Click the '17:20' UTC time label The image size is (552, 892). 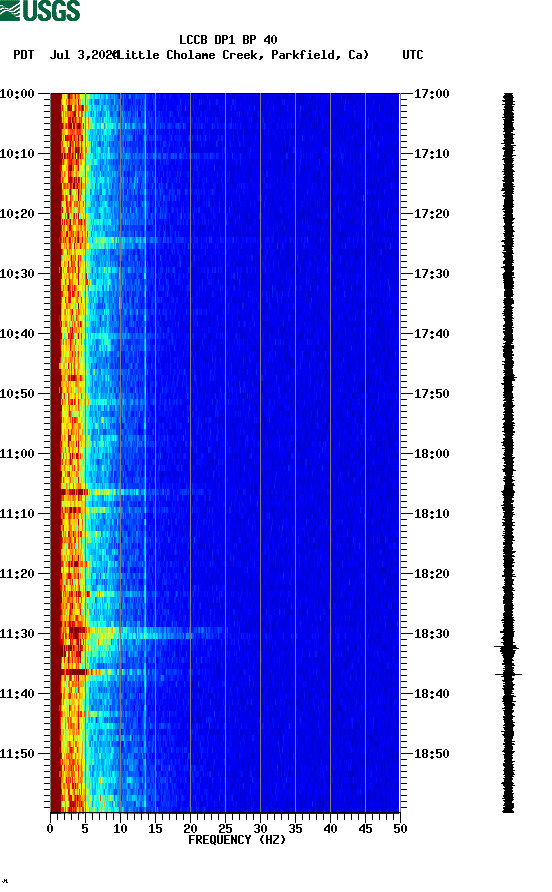coord(431,214)
